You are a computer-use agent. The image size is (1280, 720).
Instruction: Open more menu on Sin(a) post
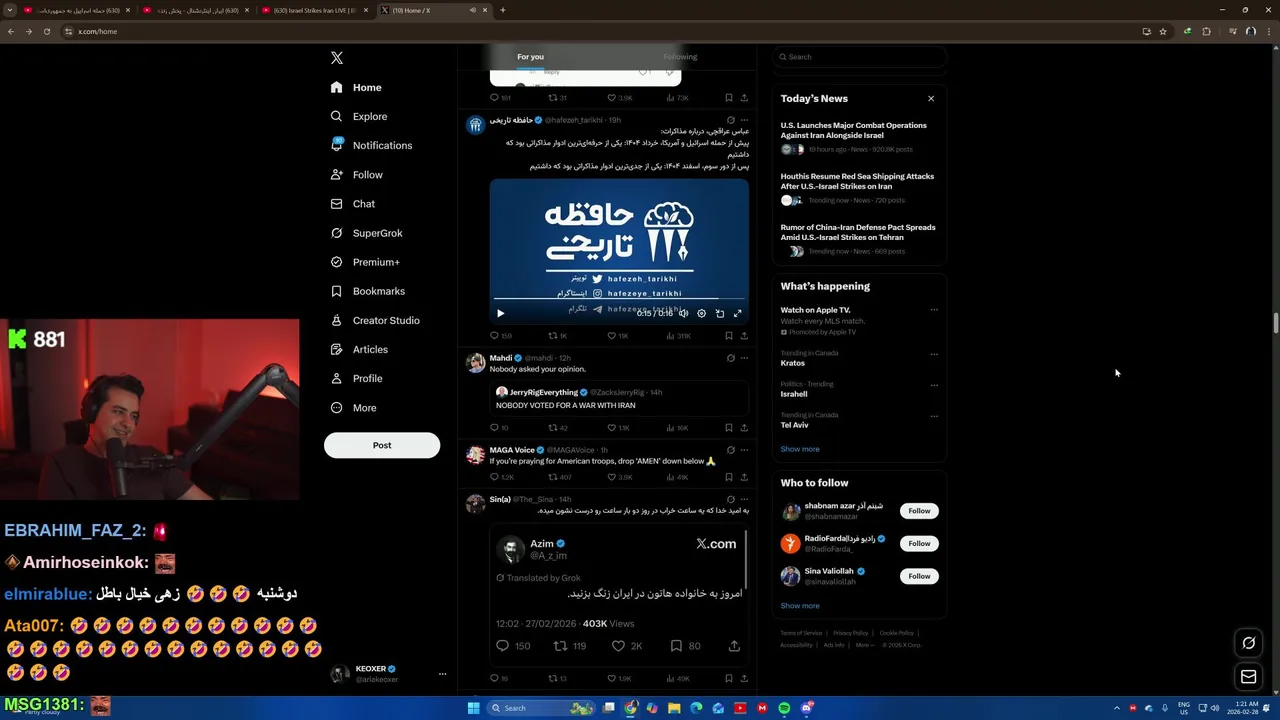click(x=744, y=499)
